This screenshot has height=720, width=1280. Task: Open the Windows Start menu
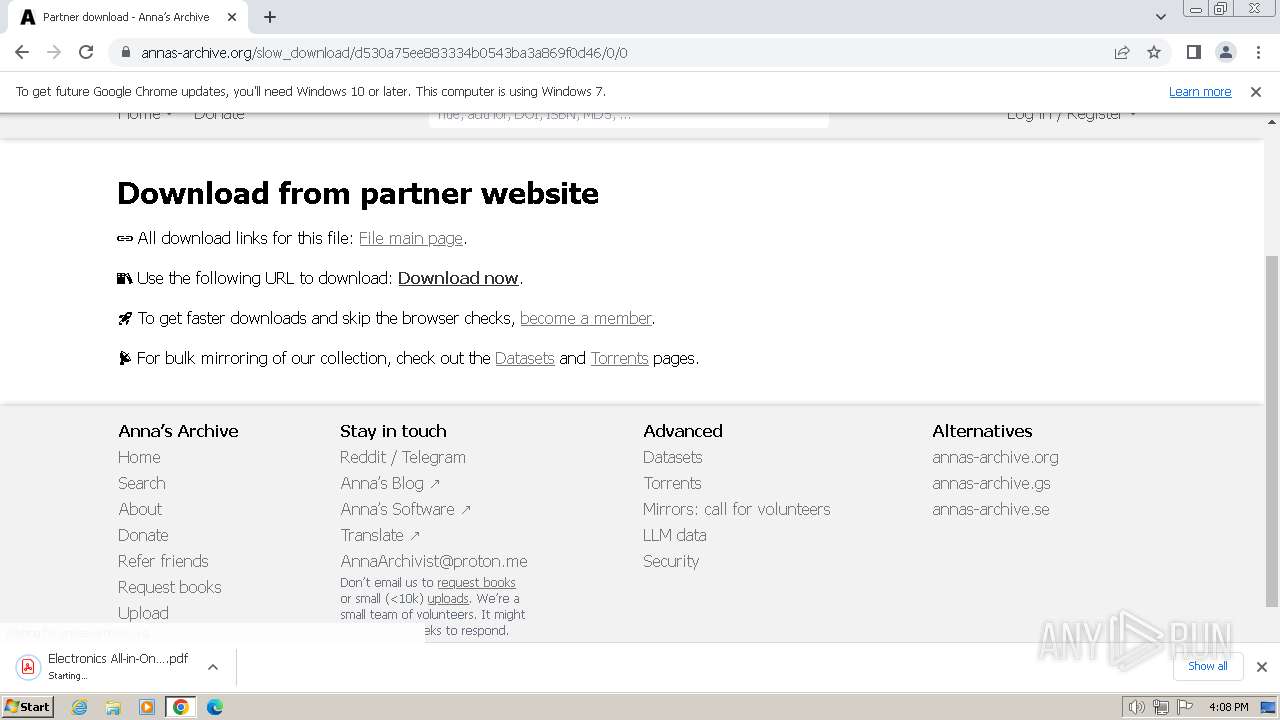(x=27, y=706)
